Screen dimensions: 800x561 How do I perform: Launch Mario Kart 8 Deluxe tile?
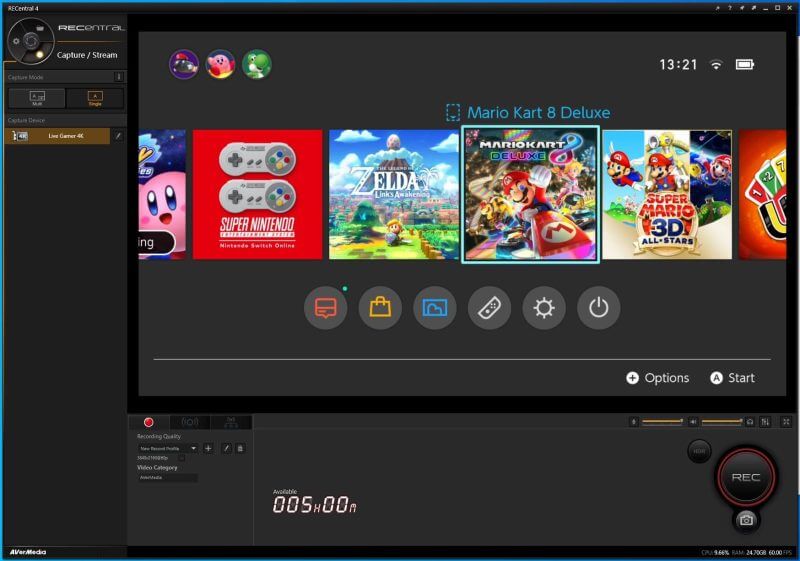click(x=531, y=194)
